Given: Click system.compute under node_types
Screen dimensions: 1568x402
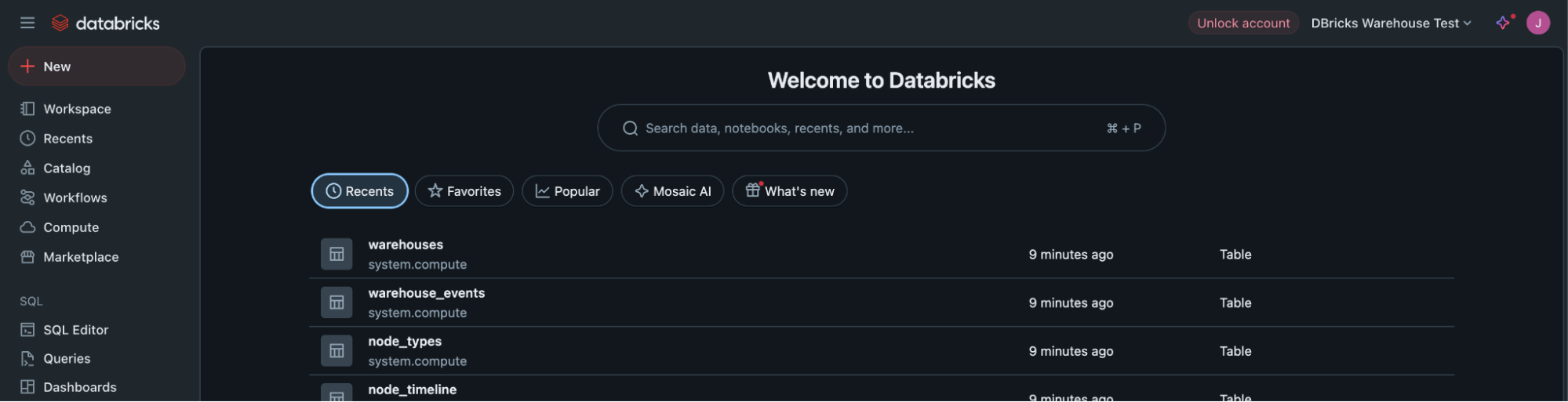Looking at the screenshot, I should 417,361.
